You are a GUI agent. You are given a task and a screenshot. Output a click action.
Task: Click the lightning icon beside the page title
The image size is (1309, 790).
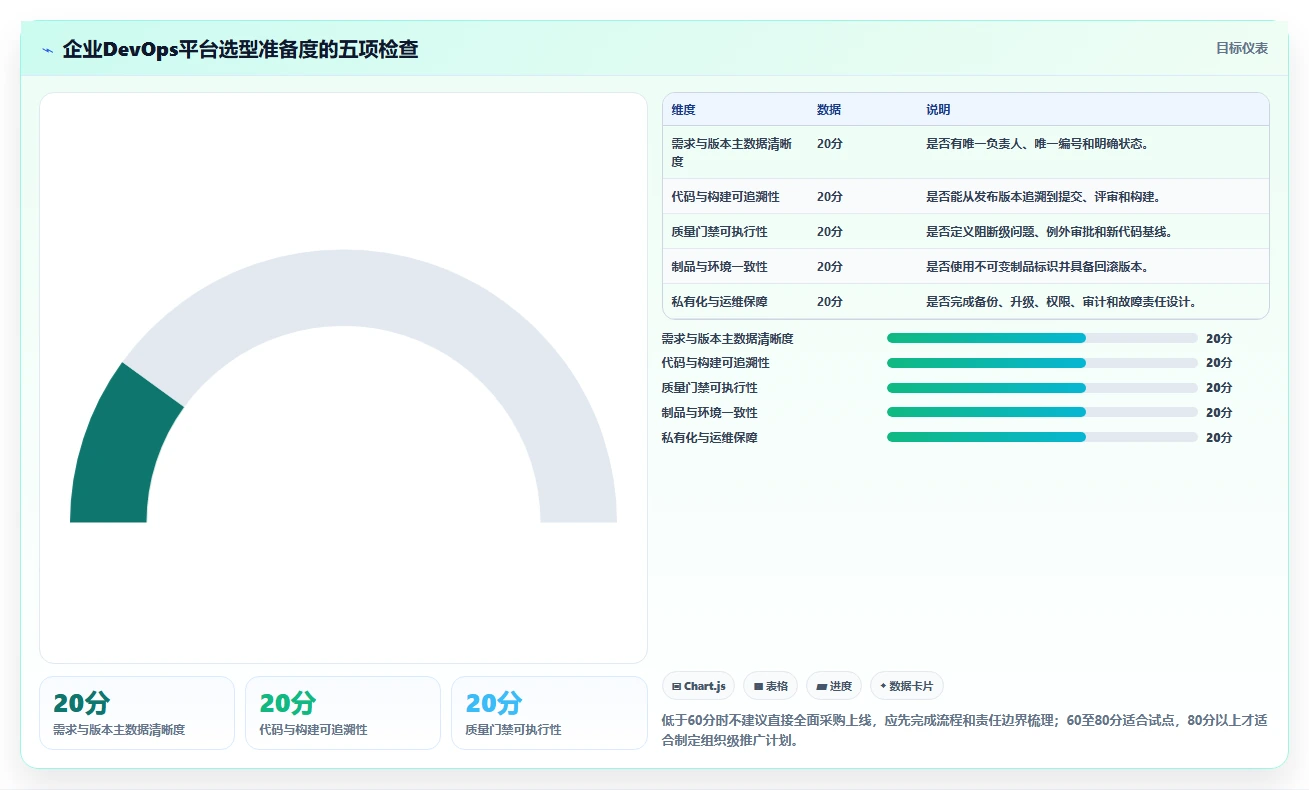coord(48,49)
